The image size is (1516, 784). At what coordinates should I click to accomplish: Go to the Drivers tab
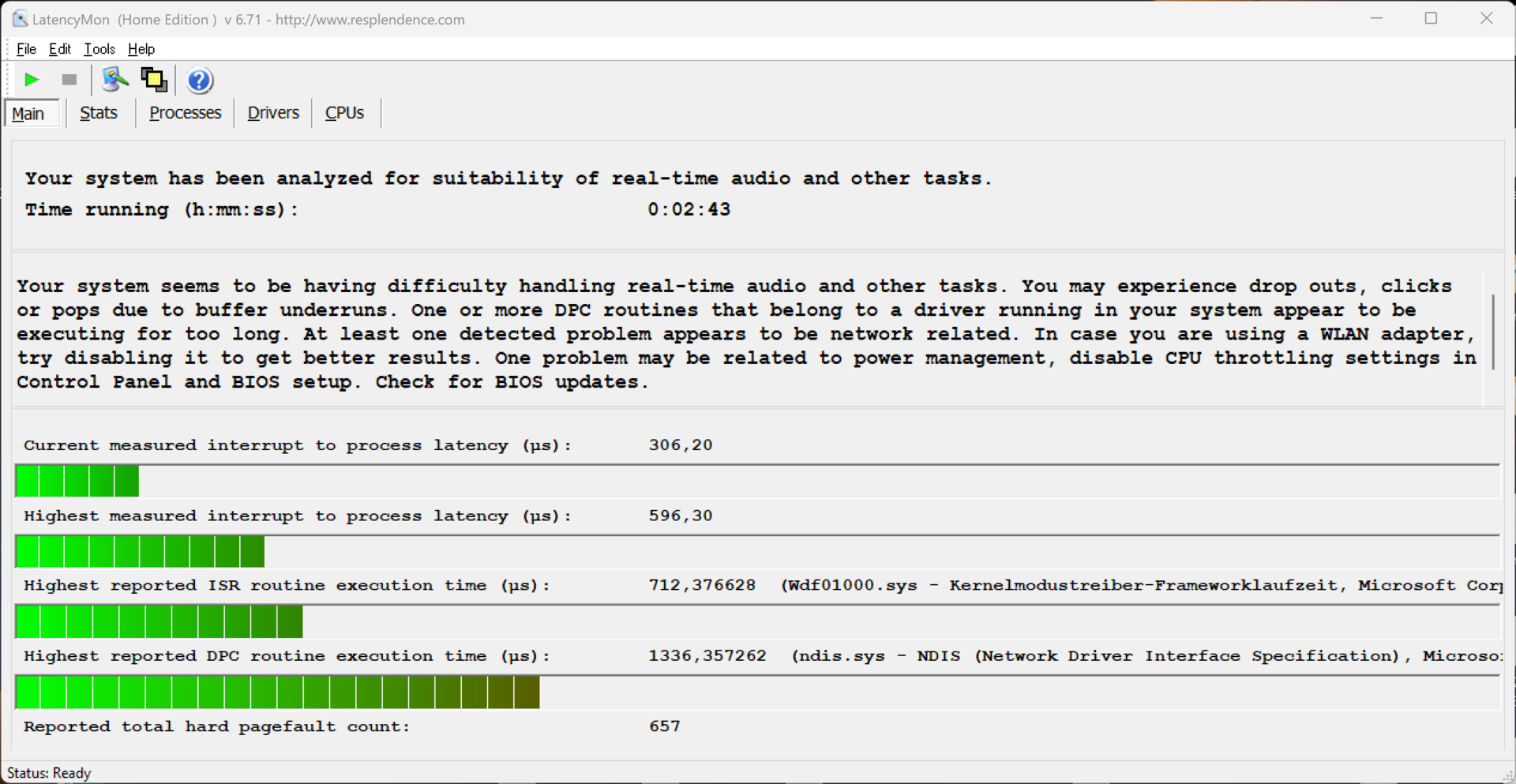273,113
